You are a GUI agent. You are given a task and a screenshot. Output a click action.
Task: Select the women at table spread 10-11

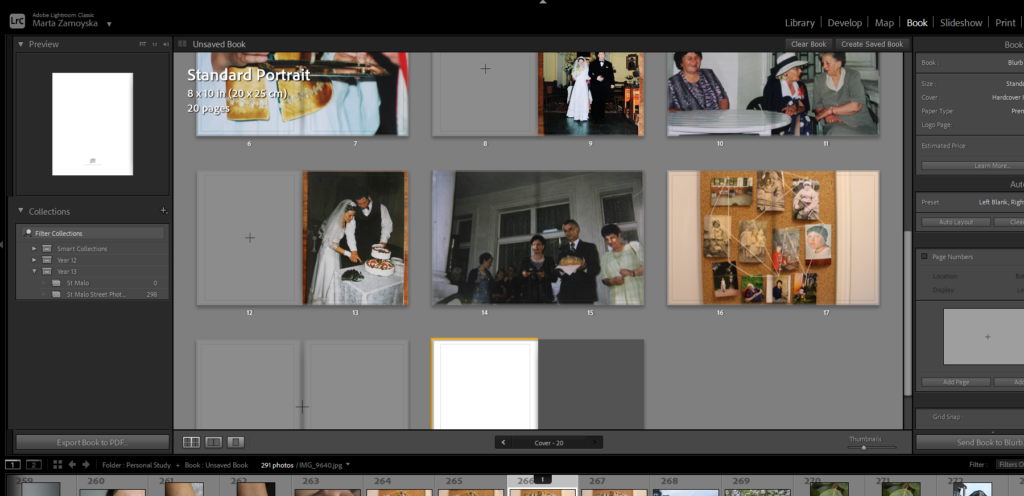coord(773,94)
